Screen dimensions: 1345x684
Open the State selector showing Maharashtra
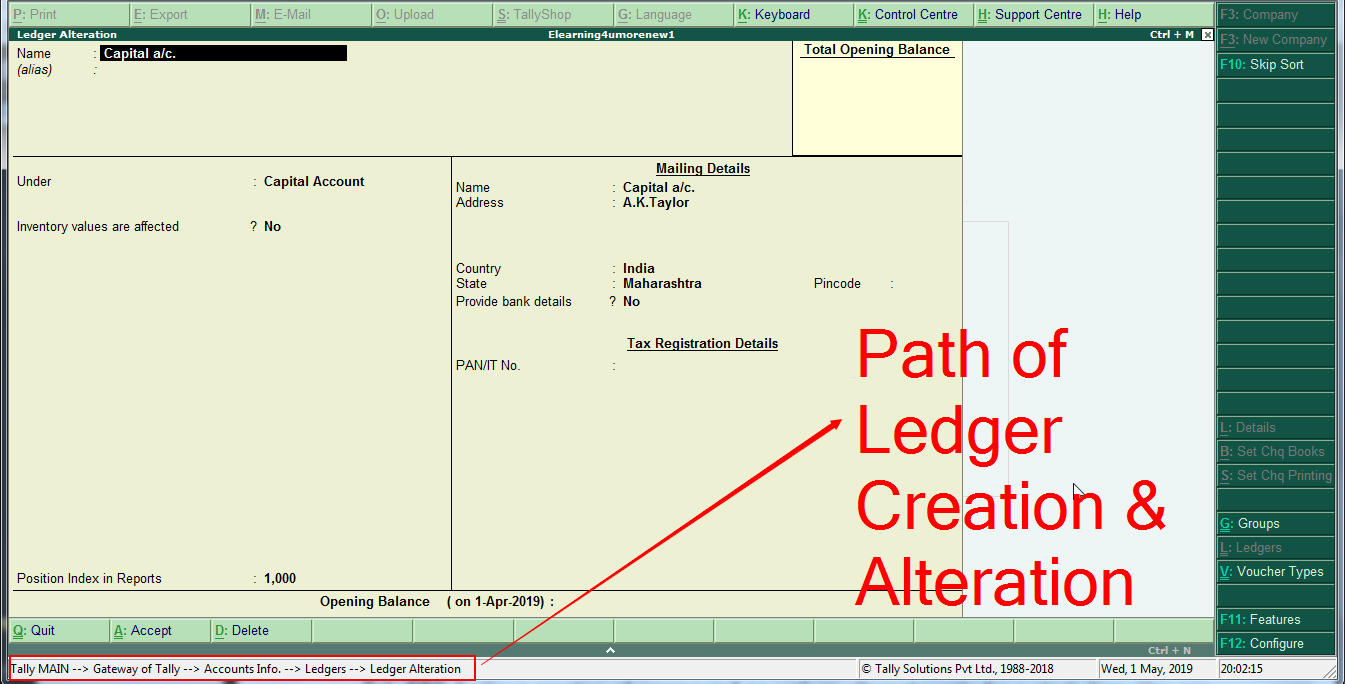point(664,283)
